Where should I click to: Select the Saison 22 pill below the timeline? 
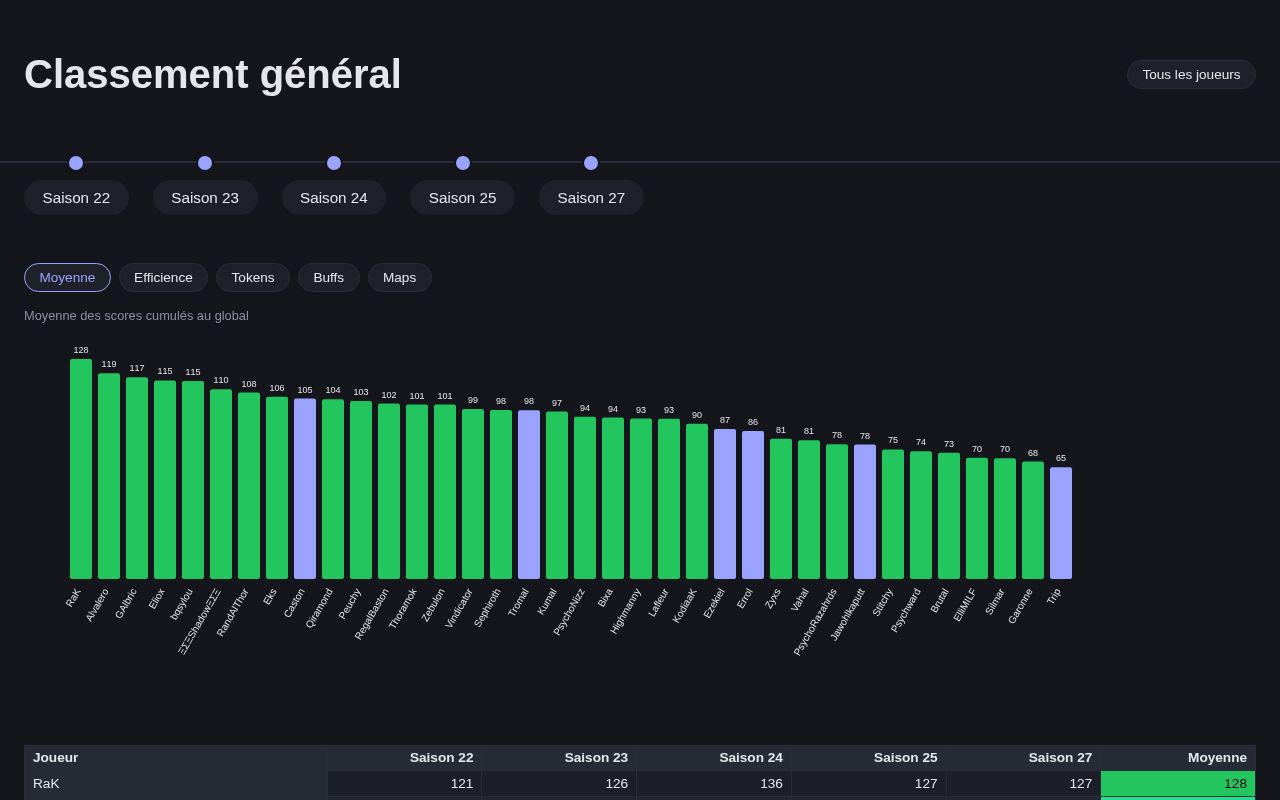[x=76, y=198]
